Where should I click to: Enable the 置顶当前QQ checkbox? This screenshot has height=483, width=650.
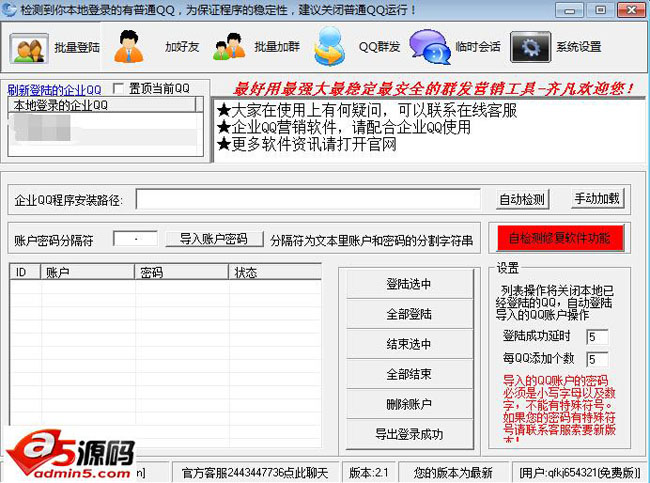point(120,88)
